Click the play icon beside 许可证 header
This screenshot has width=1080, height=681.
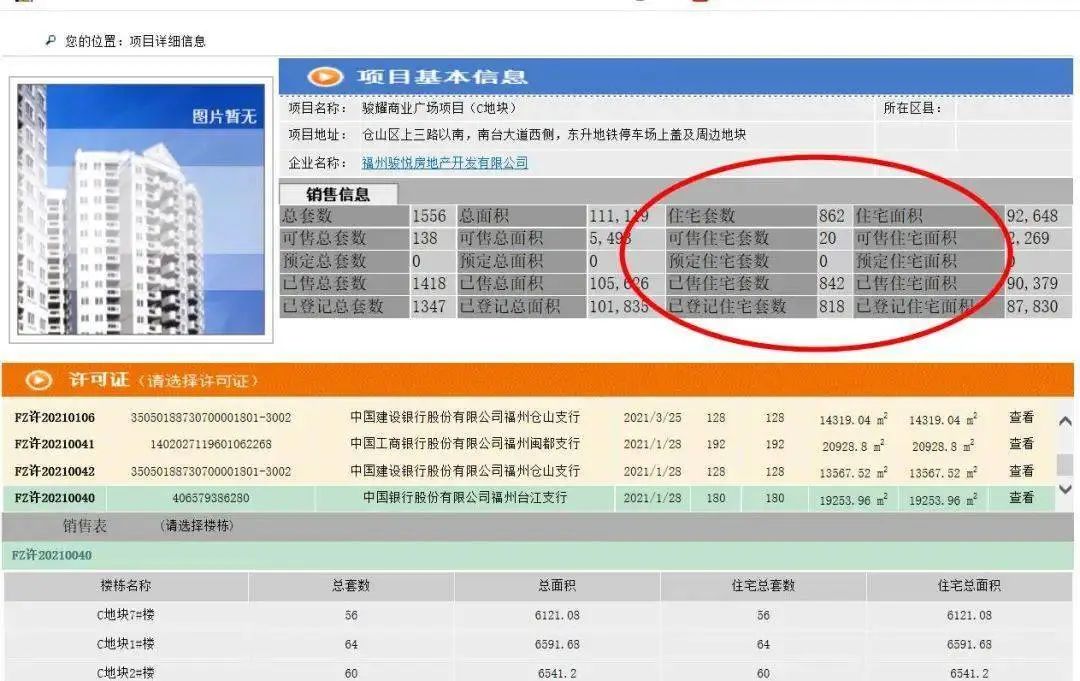pos(38,380)
